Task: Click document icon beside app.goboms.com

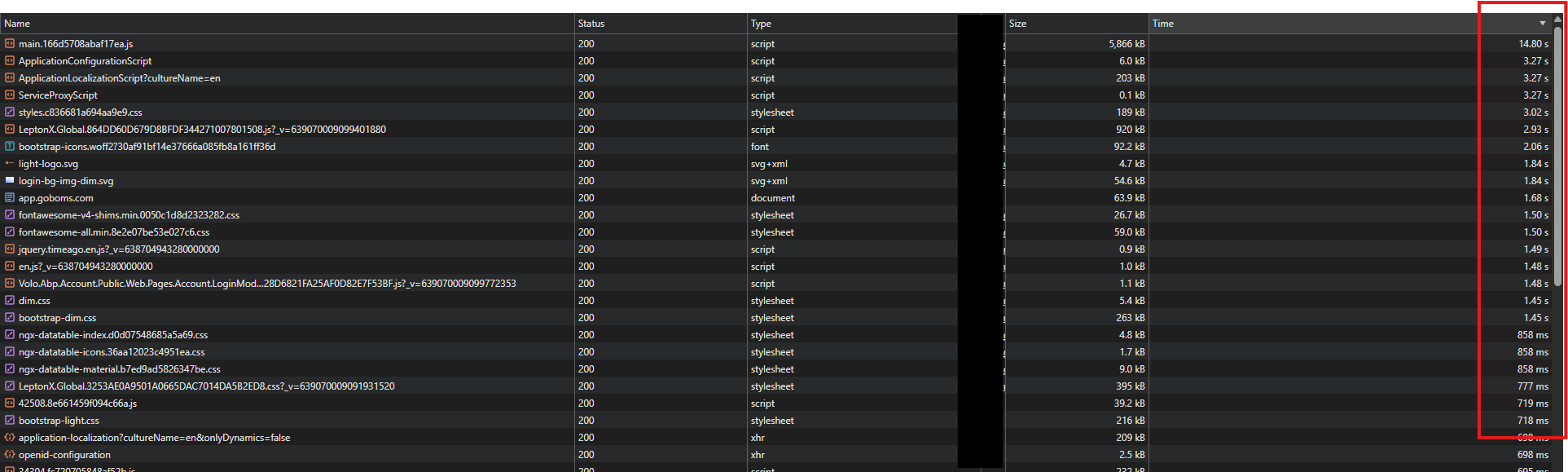Action: pos(10,197)
